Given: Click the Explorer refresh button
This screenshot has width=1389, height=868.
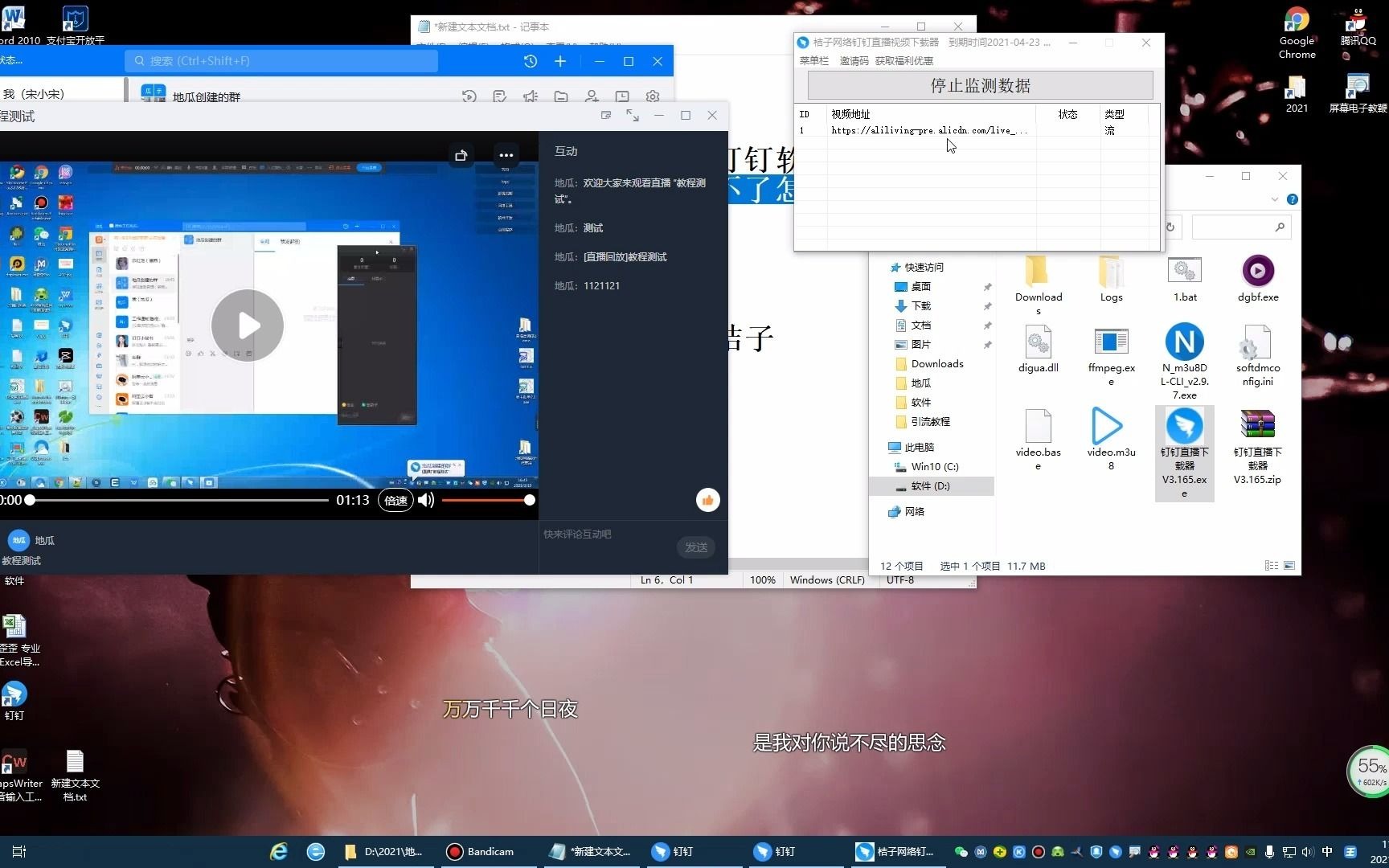Looking at the screenshot, I should pyautogui.click(x=1170, y=227).
